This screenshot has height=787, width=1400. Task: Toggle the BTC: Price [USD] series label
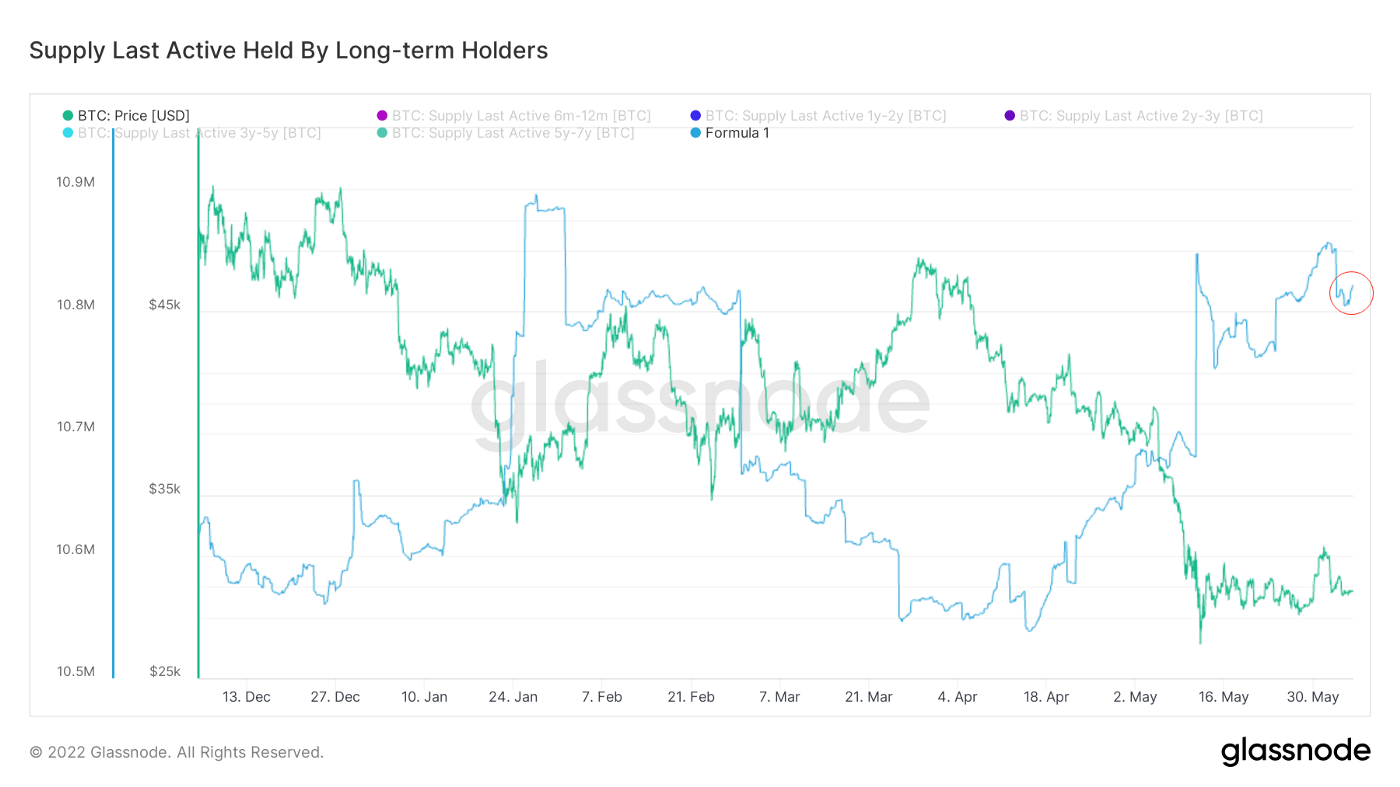[x=133, y=116]
